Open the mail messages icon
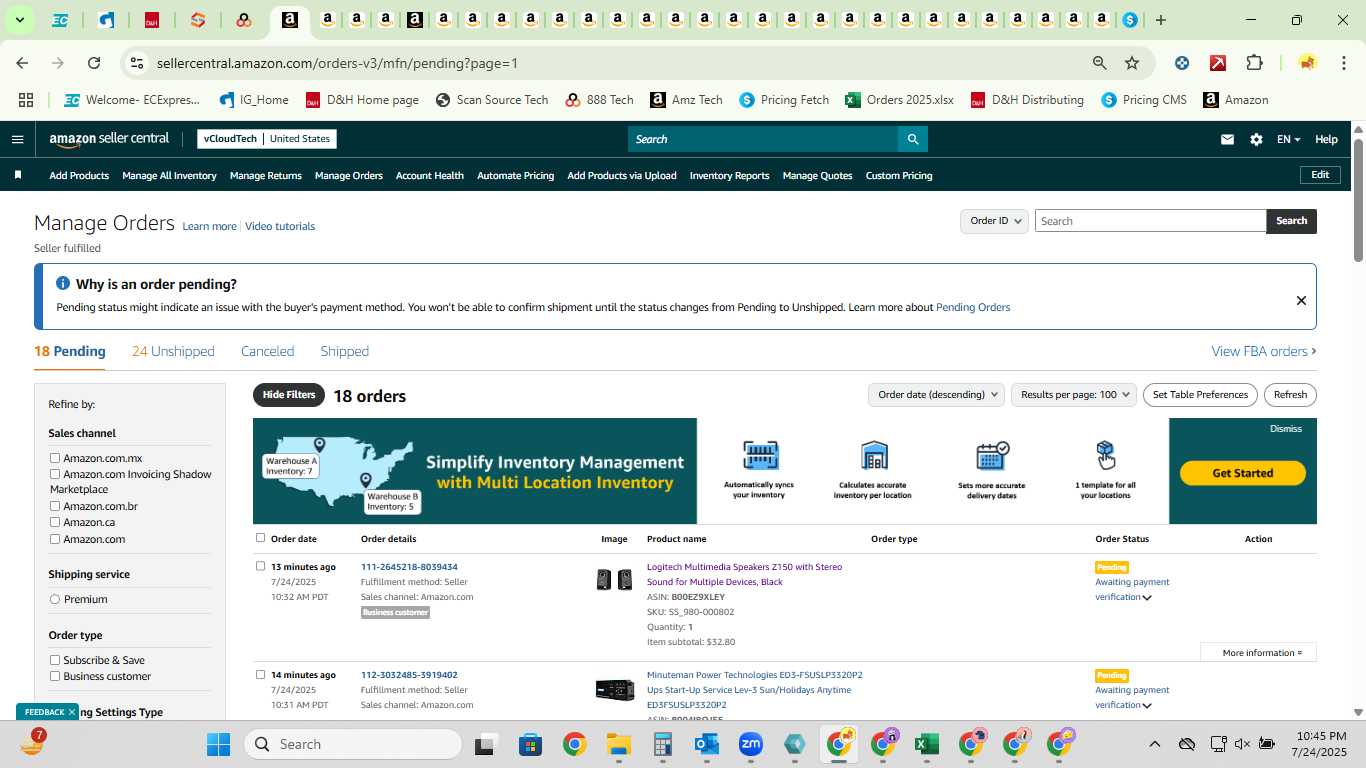1366x768 pixels. pos(1227,139)
